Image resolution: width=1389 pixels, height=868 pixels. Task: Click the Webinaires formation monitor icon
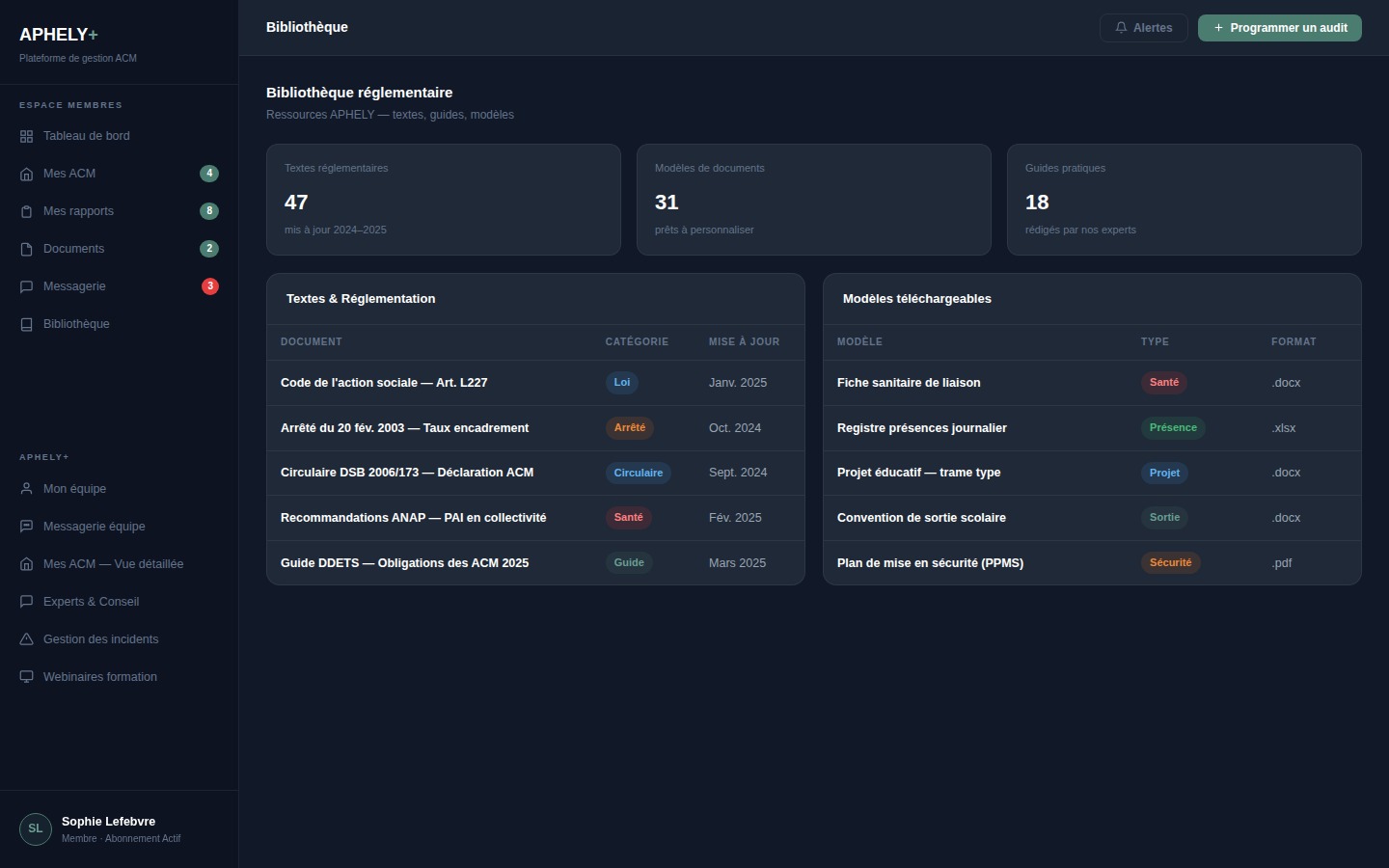point(26,678)
